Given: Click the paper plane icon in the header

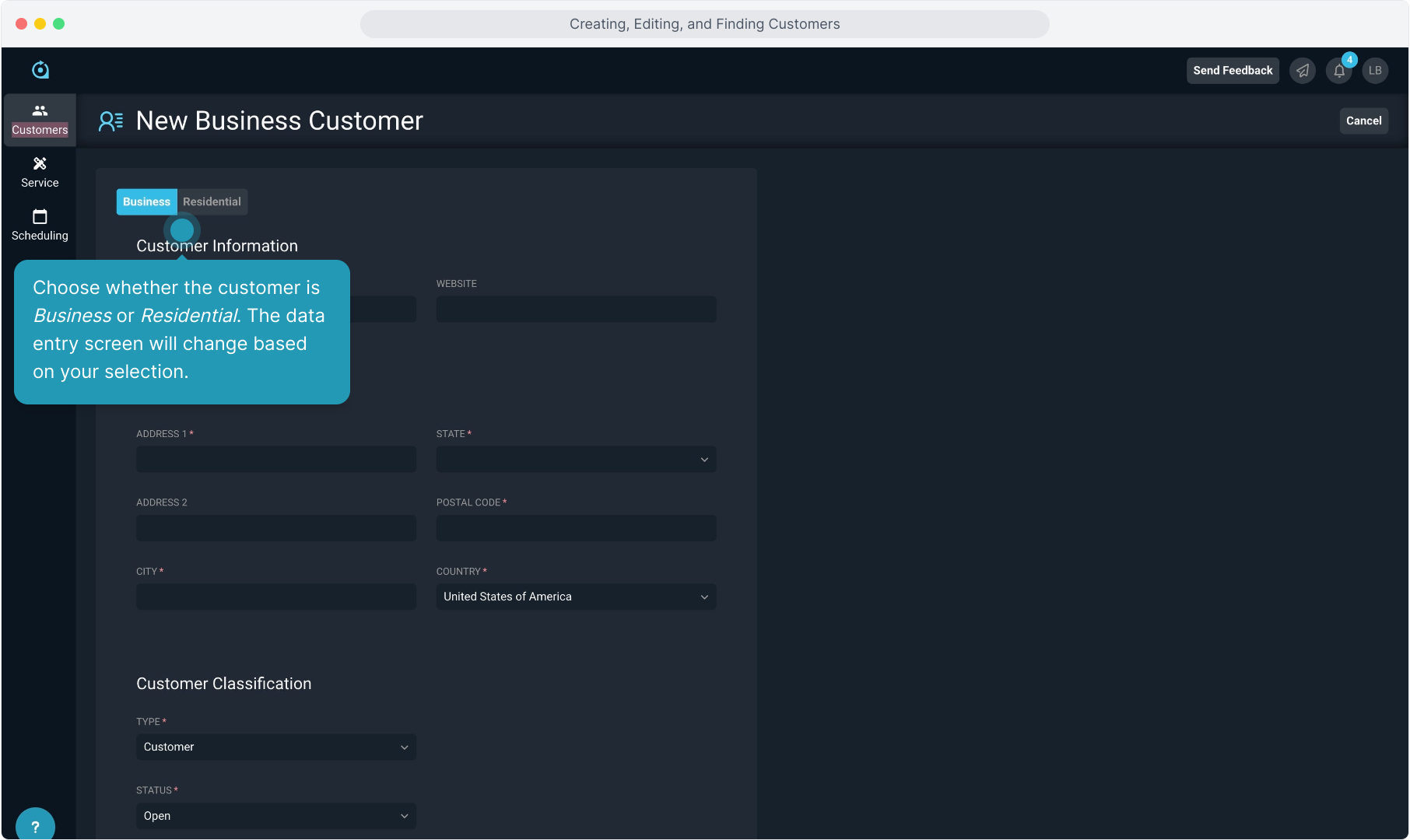Looking at the screenshot, I should (x=1303, y=71).
